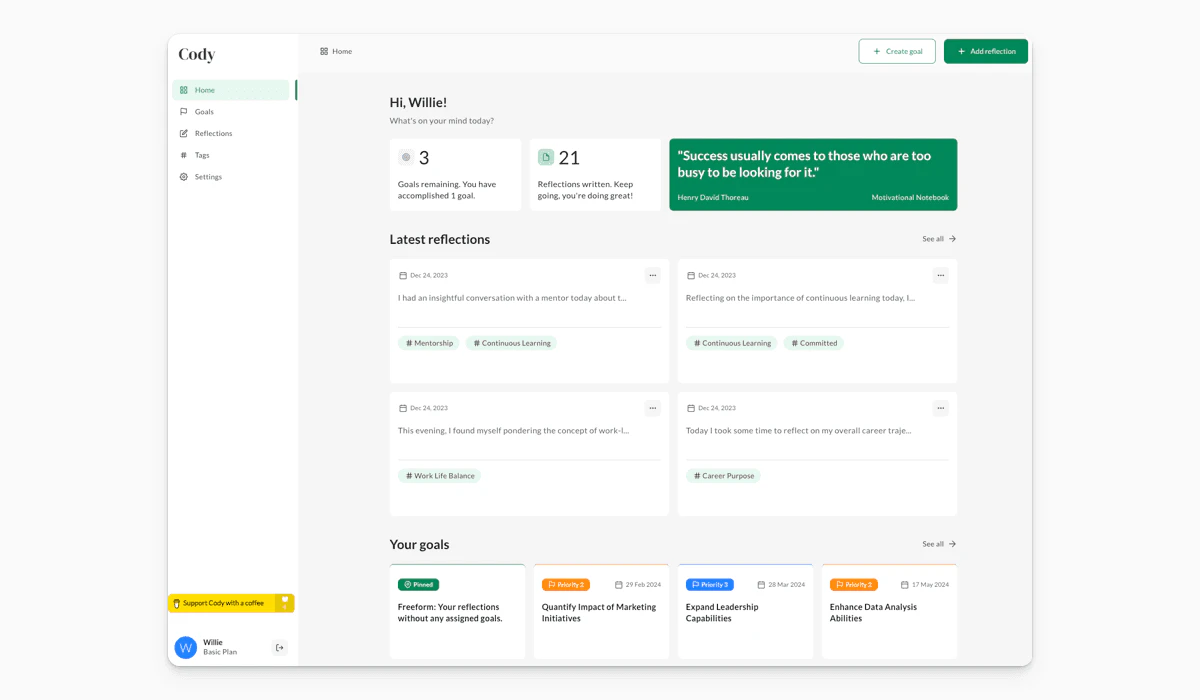Open options menu on the Career Purpose reflection
The image size is (1200, 700).
(940, 408)
